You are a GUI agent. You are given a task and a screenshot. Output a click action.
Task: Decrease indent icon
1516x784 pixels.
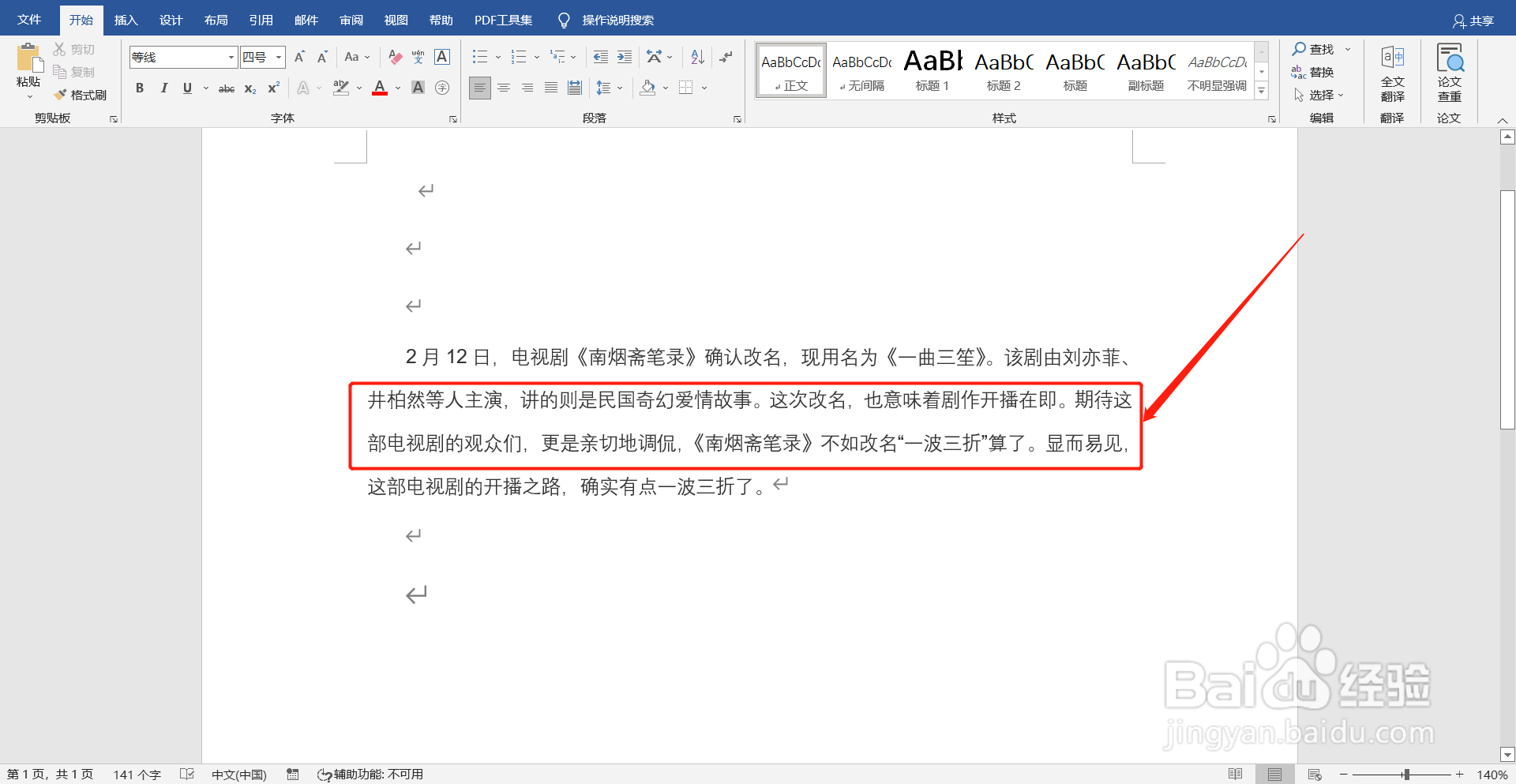(x=601, y=57)
